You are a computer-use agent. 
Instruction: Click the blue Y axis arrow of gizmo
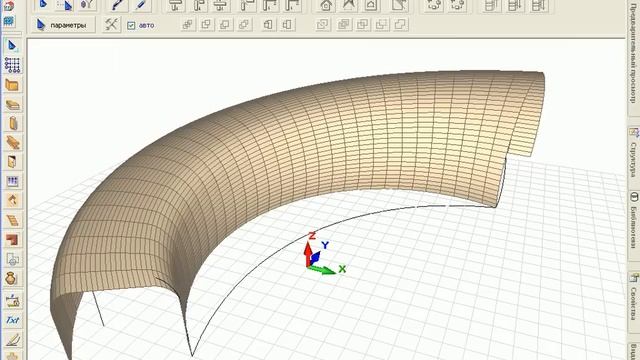point(316,257)
